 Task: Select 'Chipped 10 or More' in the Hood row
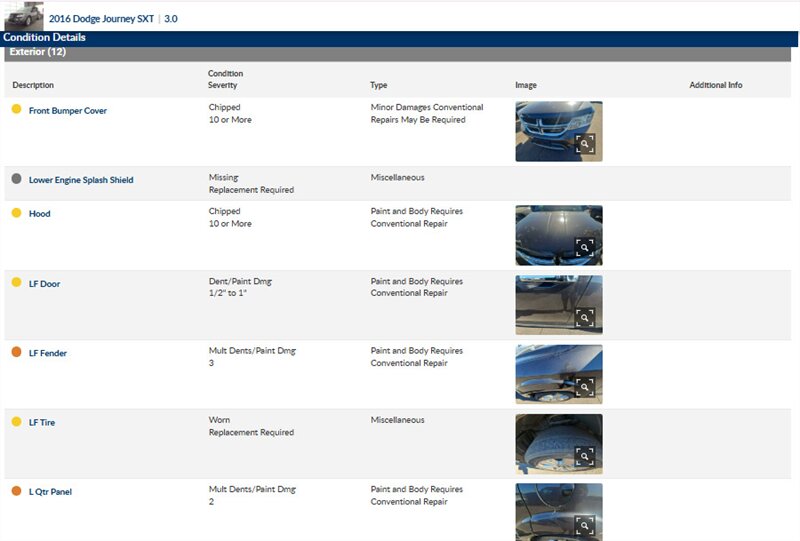click(x=230, y=217)
